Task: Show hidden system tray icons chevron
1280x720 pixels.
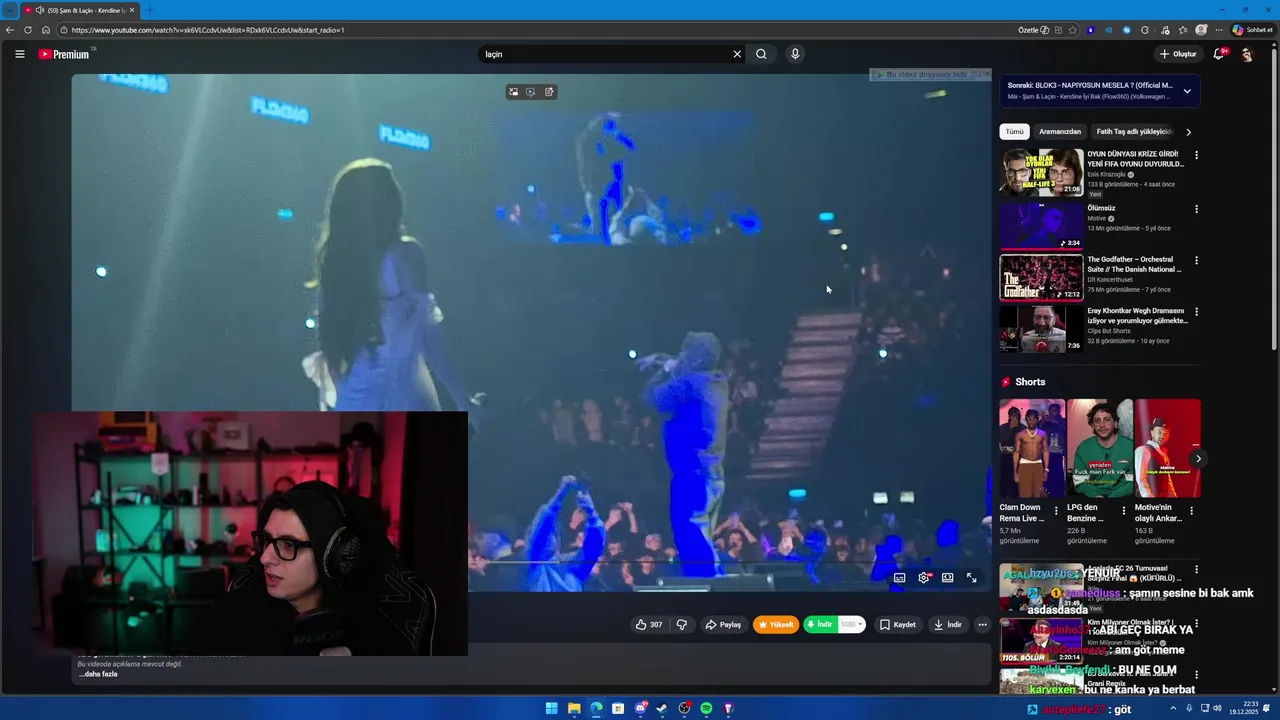Action: [1174, 708]
